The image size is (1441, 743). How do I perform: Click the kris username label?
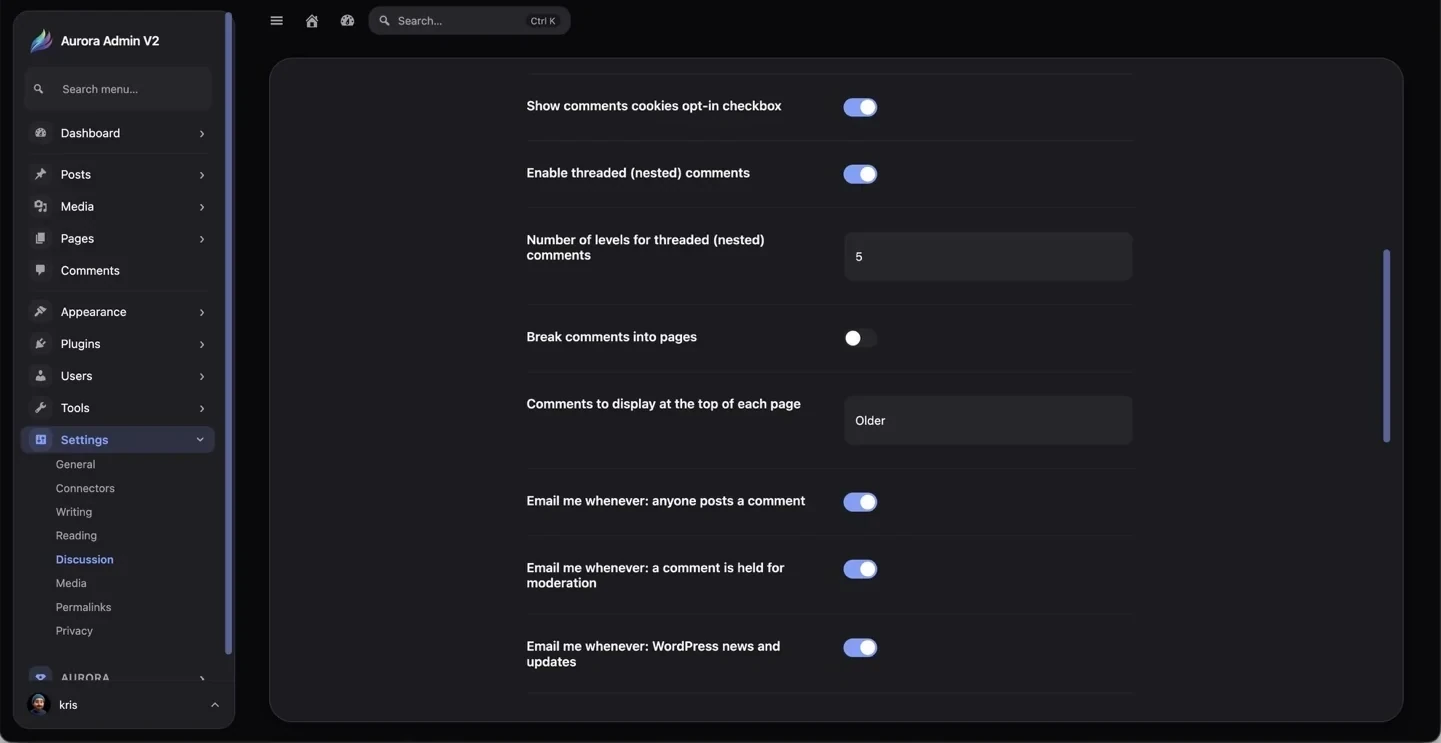click(x=68, y=705)
